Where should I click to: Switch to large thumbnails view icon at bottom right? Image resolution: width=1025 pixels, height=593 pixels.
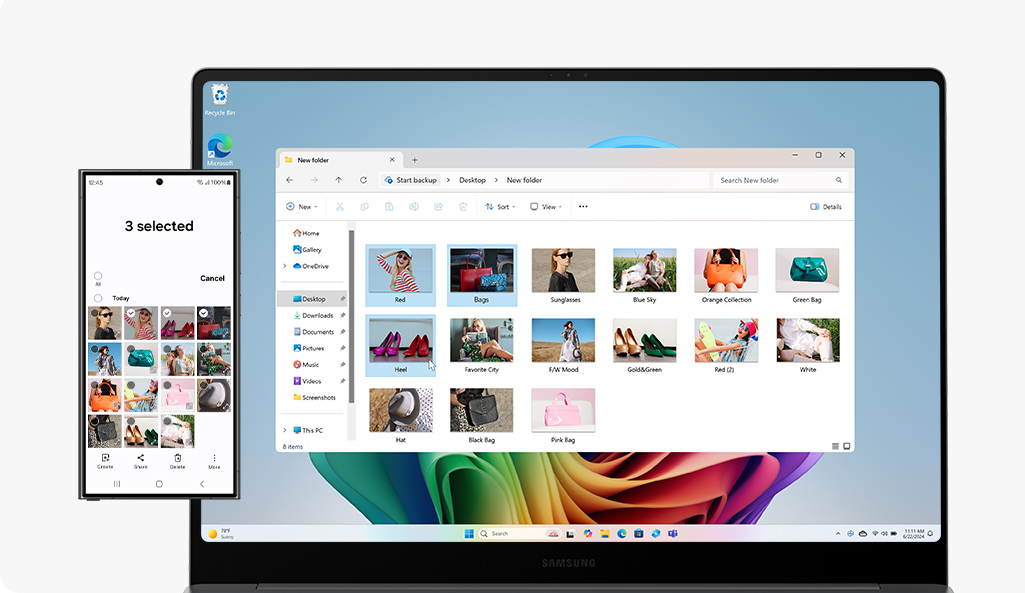pos(847,446)
